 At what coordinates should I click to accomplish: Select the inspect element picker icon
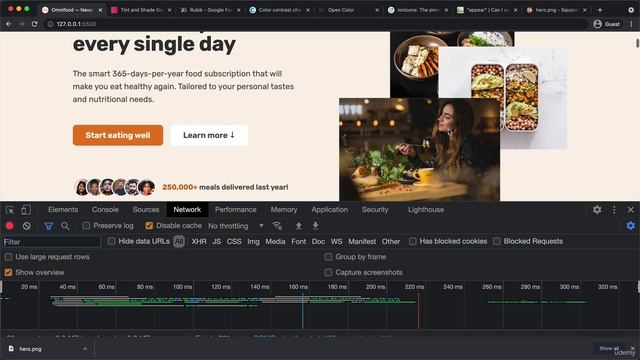click(10, 210)
